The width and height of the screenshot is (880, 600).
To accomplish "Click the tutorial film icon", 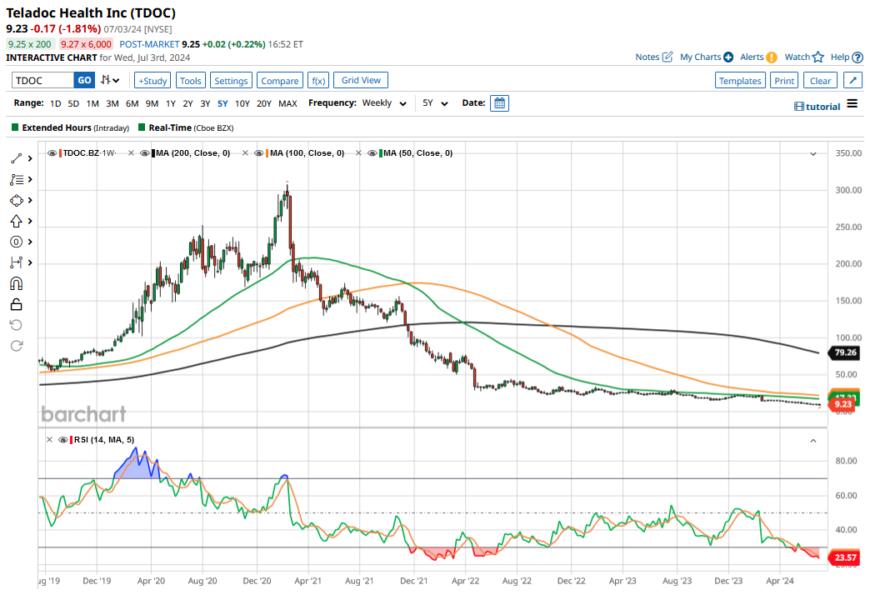I will pyautogui.click(x=799, y=107).
